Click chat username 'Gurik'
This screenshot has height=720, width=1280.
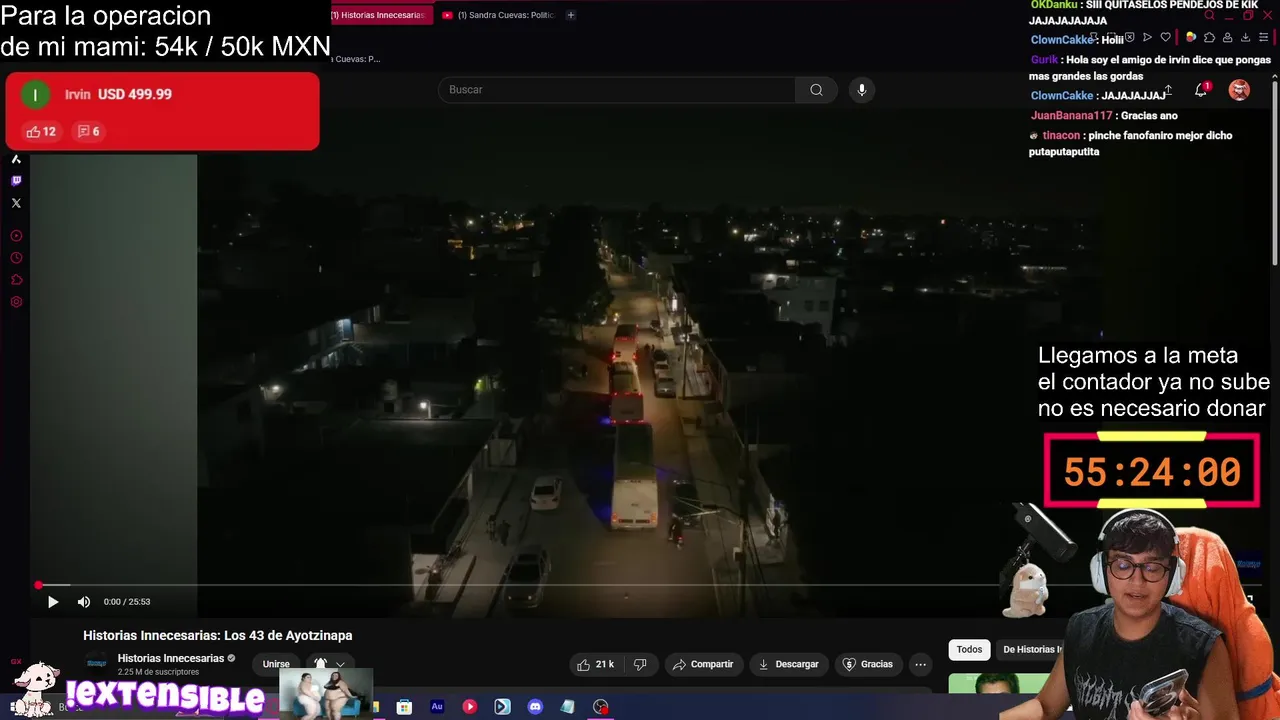(x=1044, y=59)
